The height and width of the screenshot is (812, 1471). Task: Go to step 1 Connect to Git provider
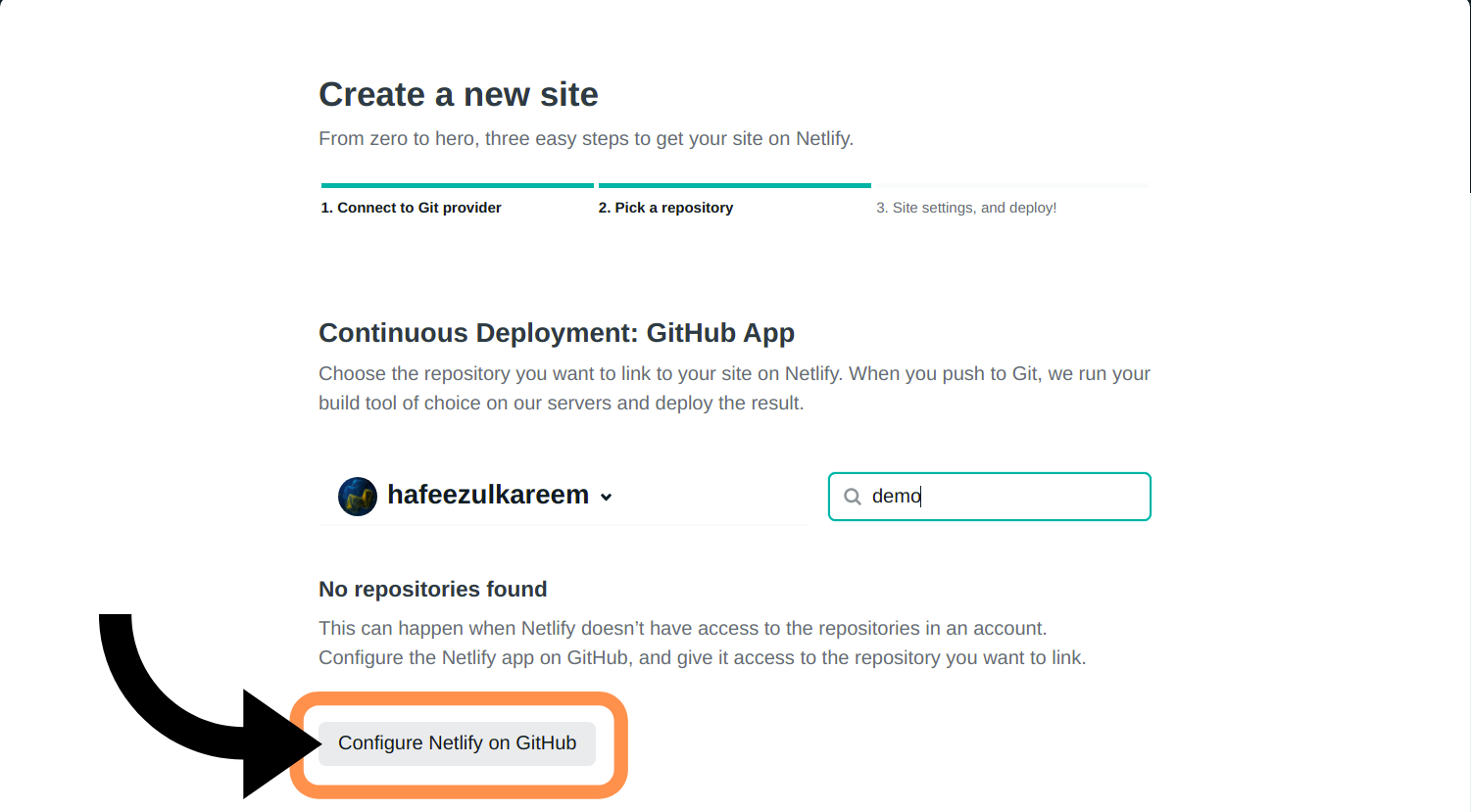(411, 208)
